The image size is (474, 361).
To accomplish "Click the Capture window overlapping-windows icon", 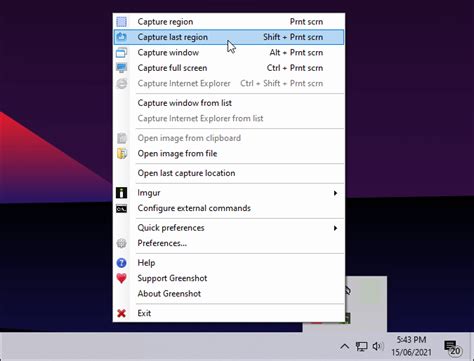I will 121,53.
